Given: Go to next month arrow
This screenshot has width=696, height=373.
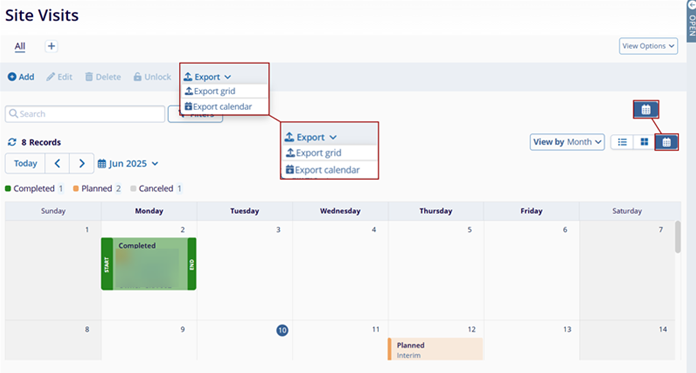Looking at the screenshot, I should [82, 163].
